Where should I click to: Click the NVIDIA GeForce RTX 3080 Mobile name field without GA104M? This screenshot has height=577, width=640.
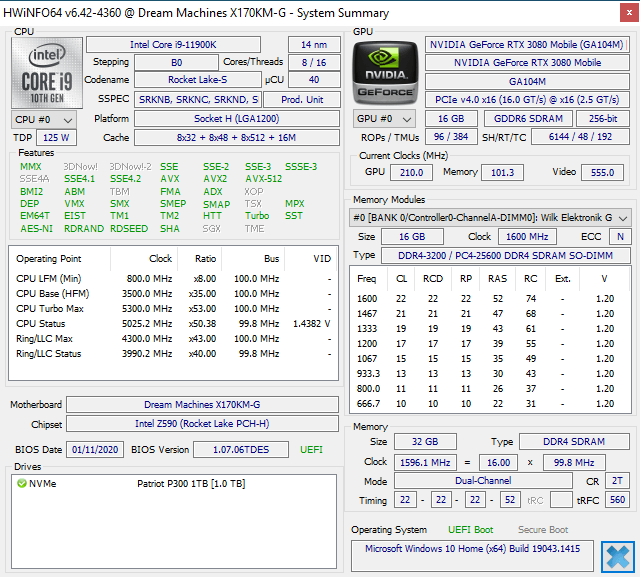click(527, 63)
